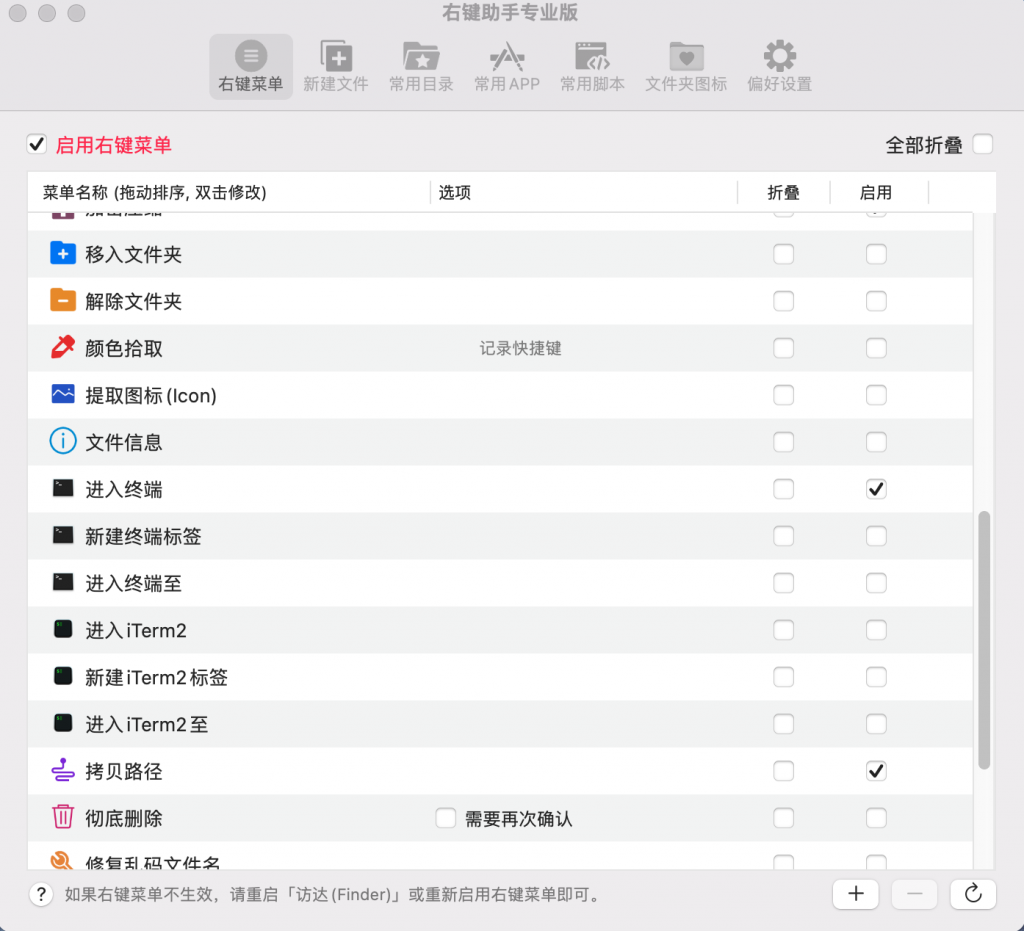Click the 彻底删除 trash icon
This screenshot has height=931, width=1024.
click(x=63, y=817)
